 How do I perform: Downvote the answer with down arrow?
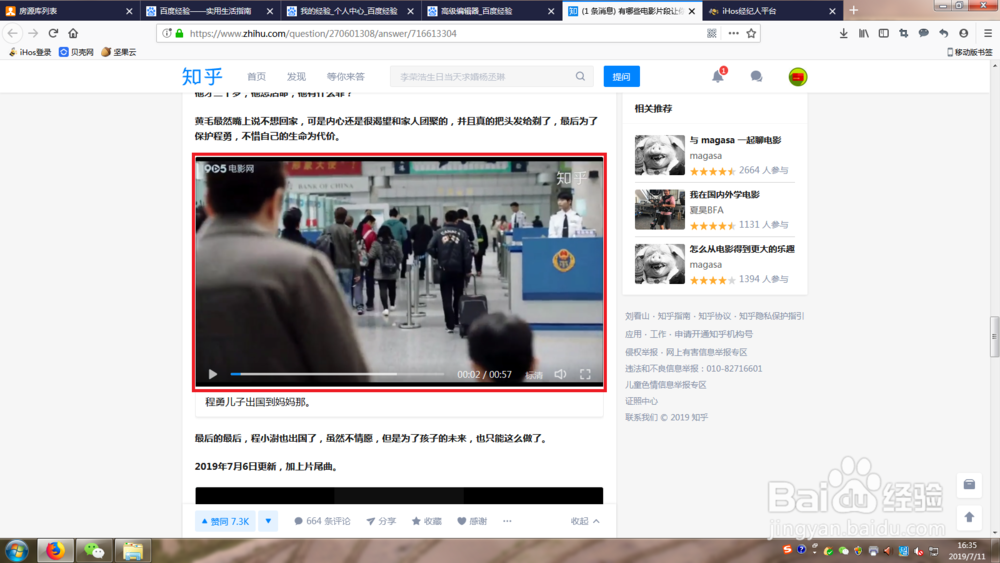(268, 521)
